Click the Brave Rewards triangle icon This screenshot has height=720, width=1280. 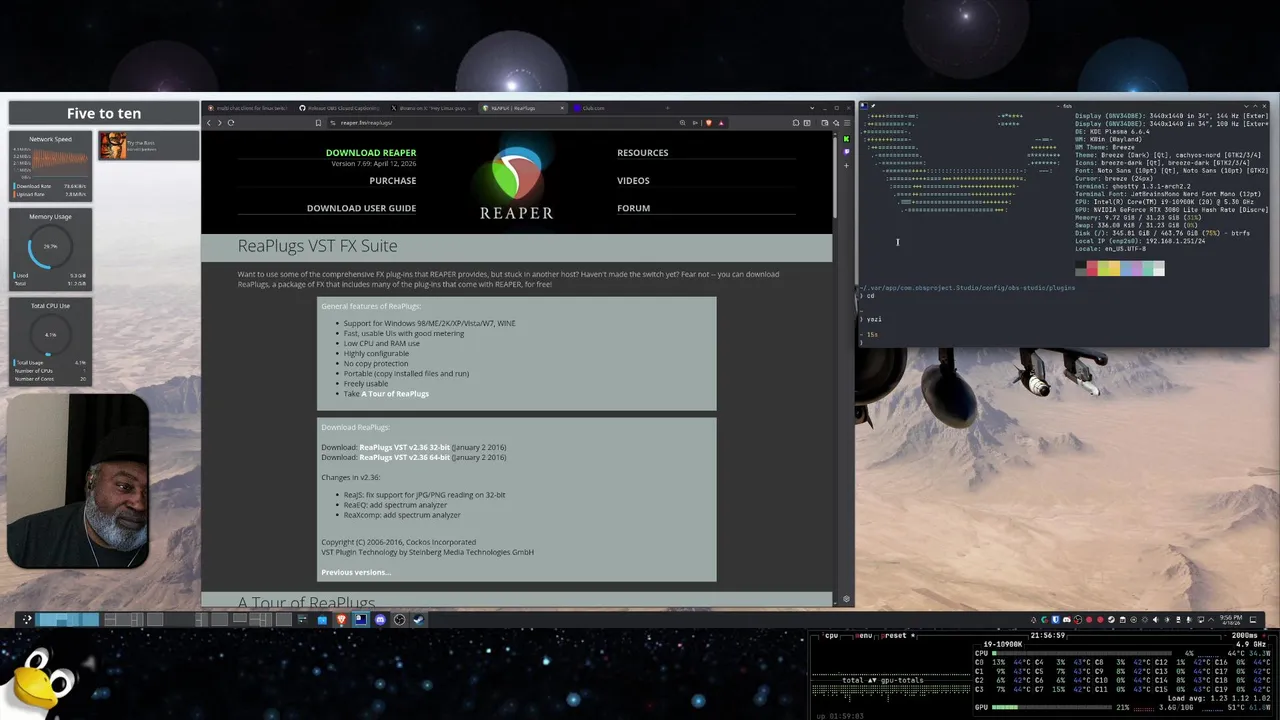click(721, 123)
